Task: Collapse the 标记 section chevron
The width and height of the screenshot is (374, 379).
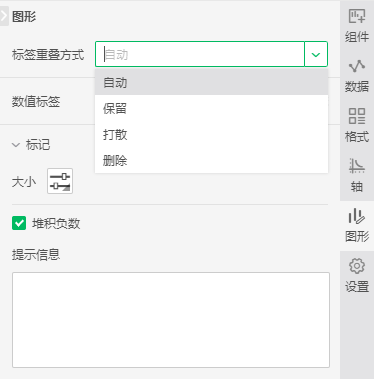Action: point(16,145)
